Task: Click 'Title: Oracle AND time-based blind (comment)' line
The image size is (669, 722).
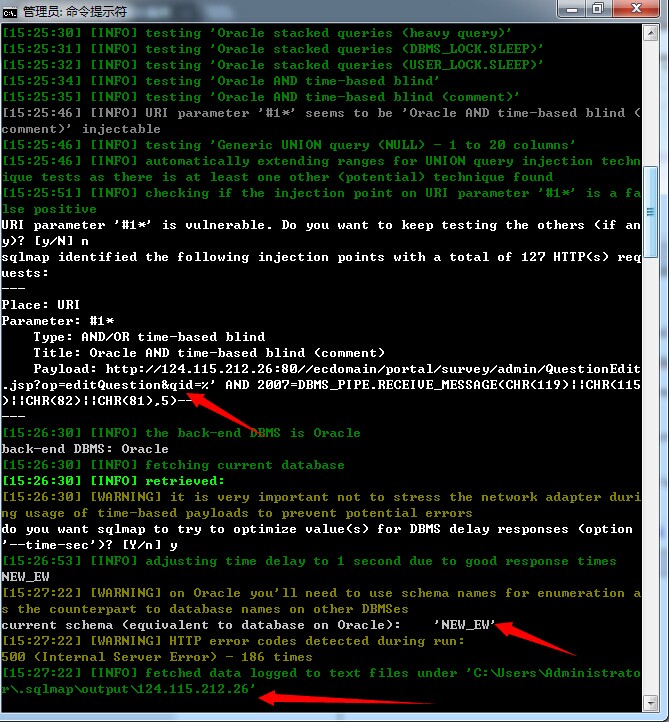Action: pyautogui.click(x=209, y=353)
